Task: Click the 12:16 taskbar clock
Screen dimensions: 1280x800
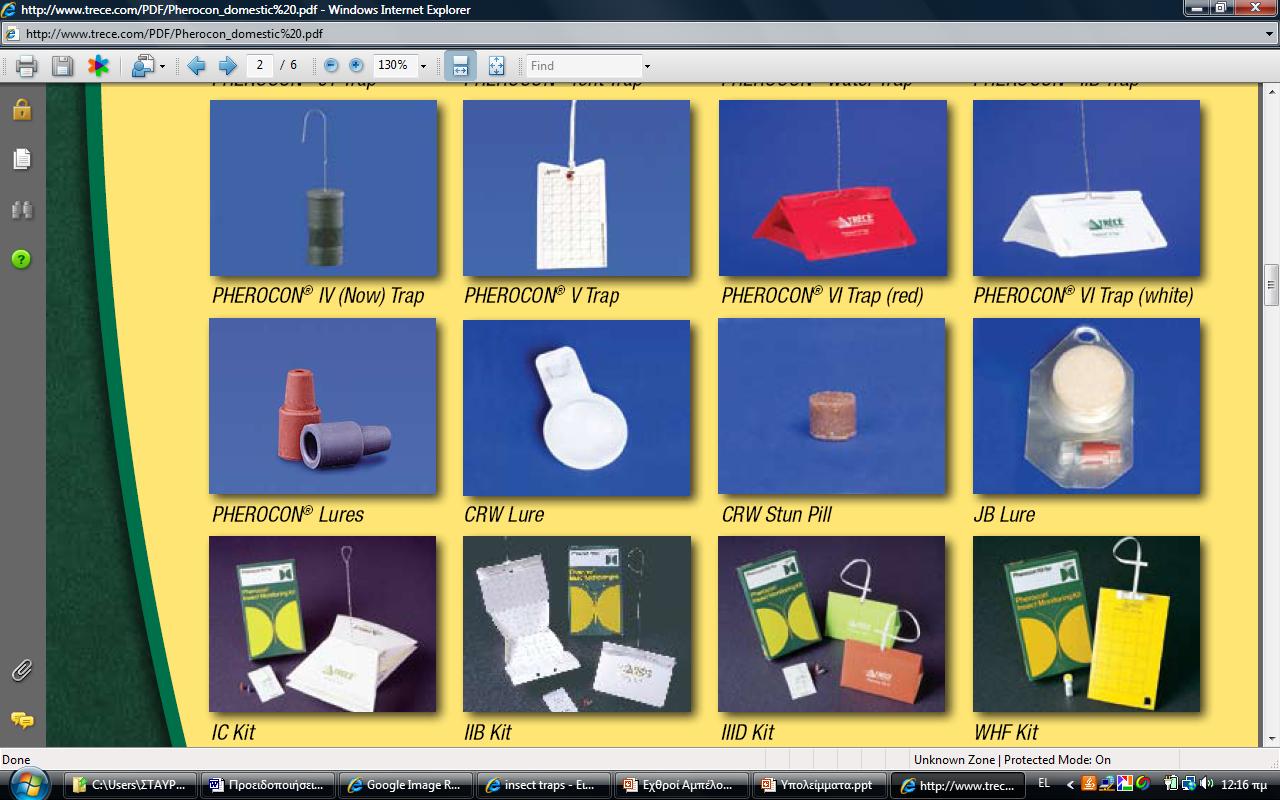Action: [1245, 785]
